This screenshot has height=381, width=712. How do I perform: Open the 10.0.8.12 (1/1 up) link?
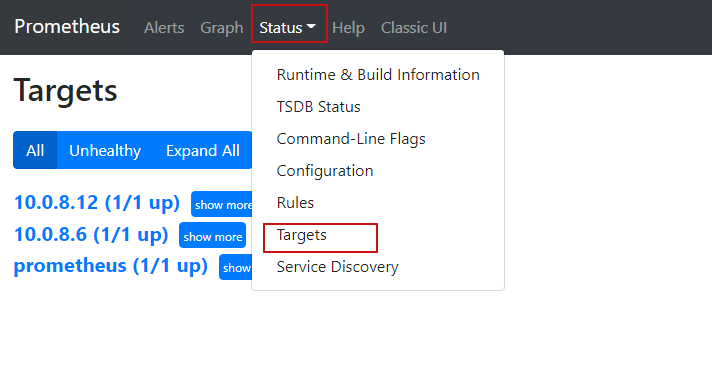point(97,203)
